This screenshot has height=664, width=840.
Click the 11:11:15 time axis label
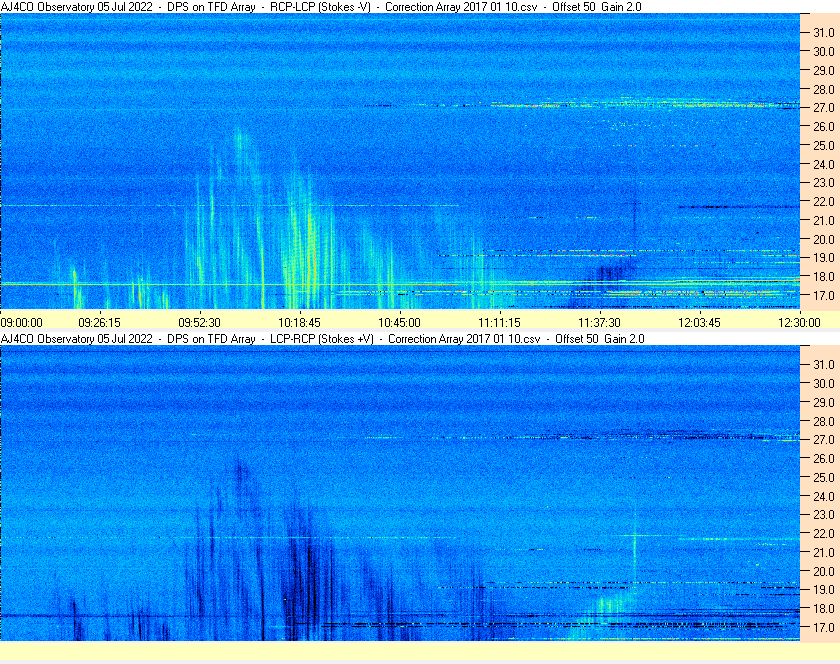499,323
